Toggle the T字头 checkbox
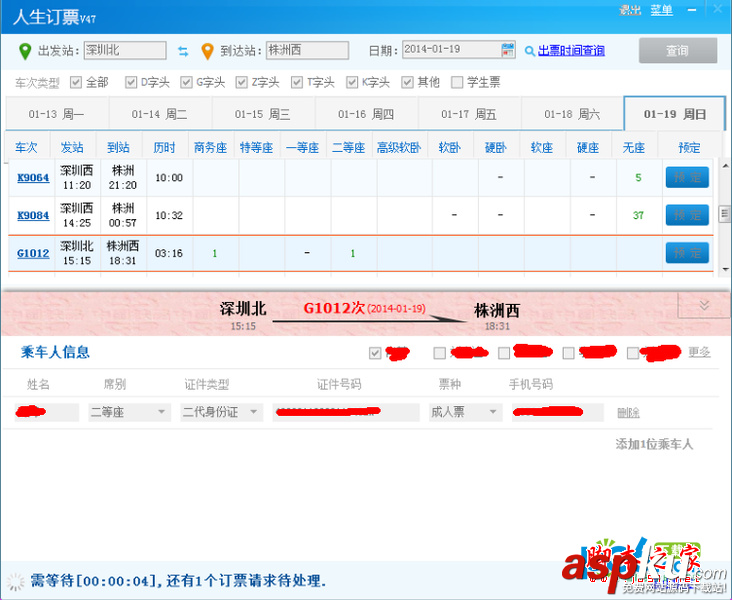The width and height of the screenshot is (732, 600). (x=297, y=83)
